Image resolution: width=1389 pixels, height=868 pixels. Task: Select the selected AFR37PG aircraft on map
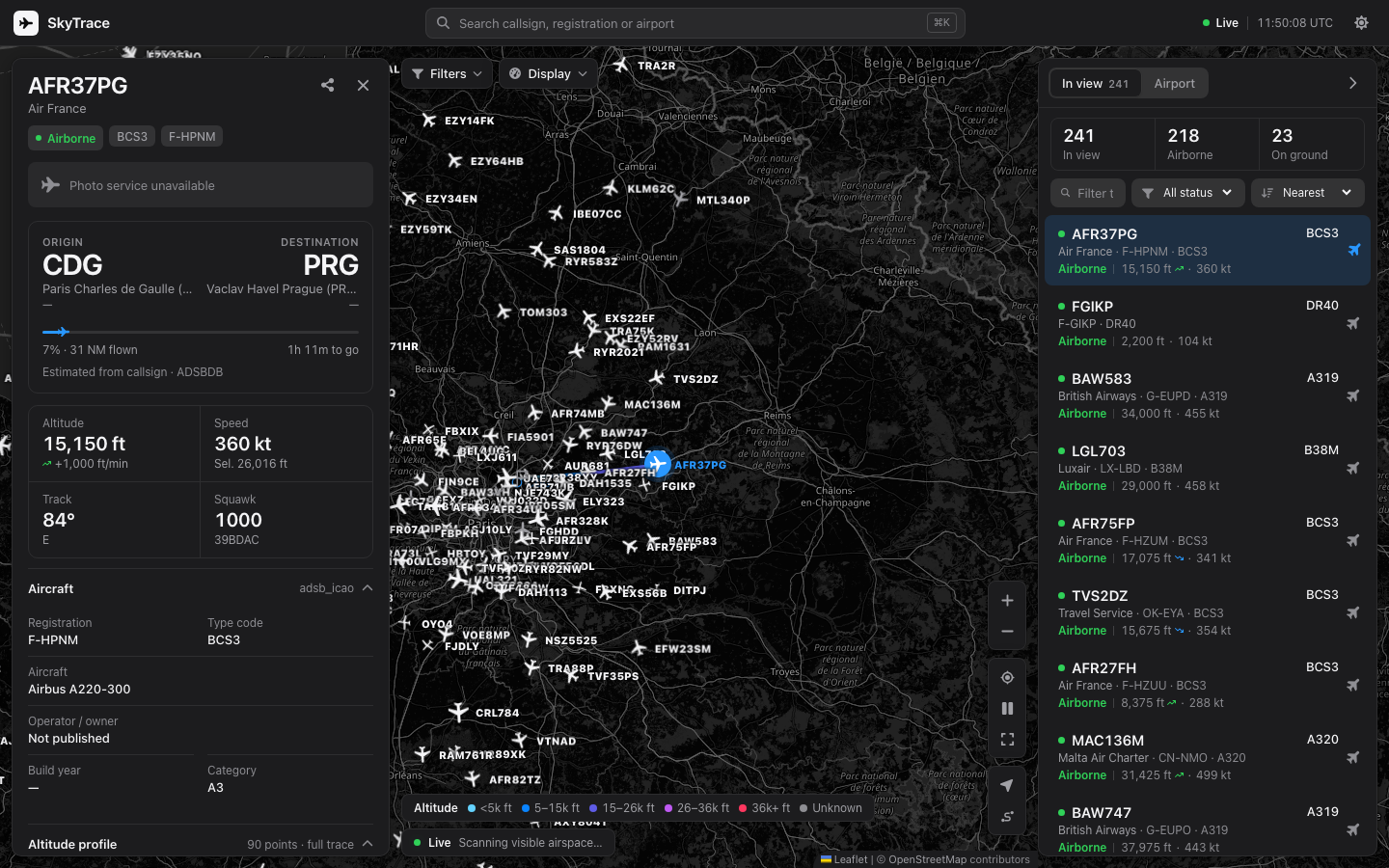coord(658,464)
